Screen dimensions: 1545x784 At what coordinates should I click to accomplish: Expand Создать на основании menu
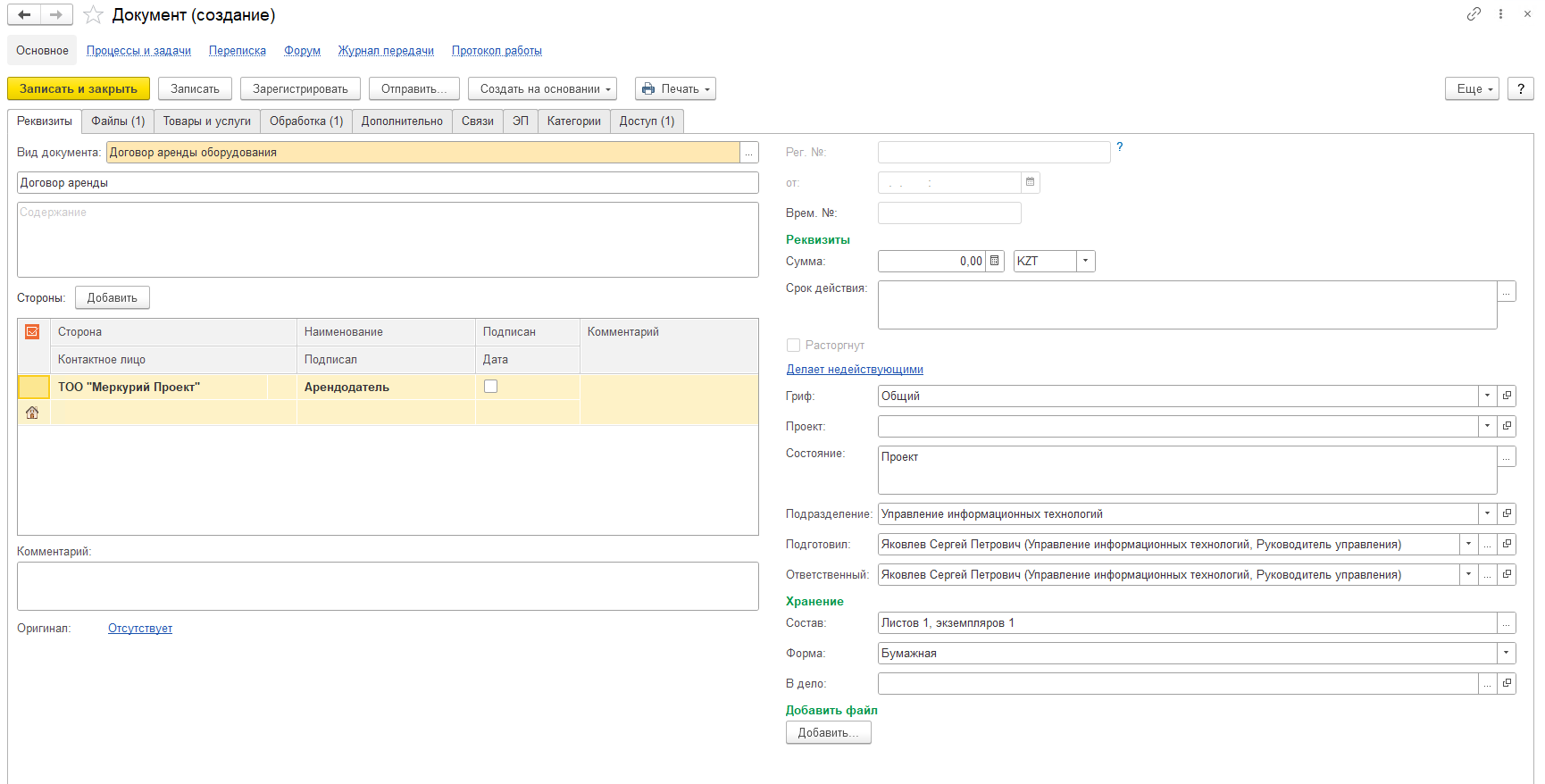542,88
